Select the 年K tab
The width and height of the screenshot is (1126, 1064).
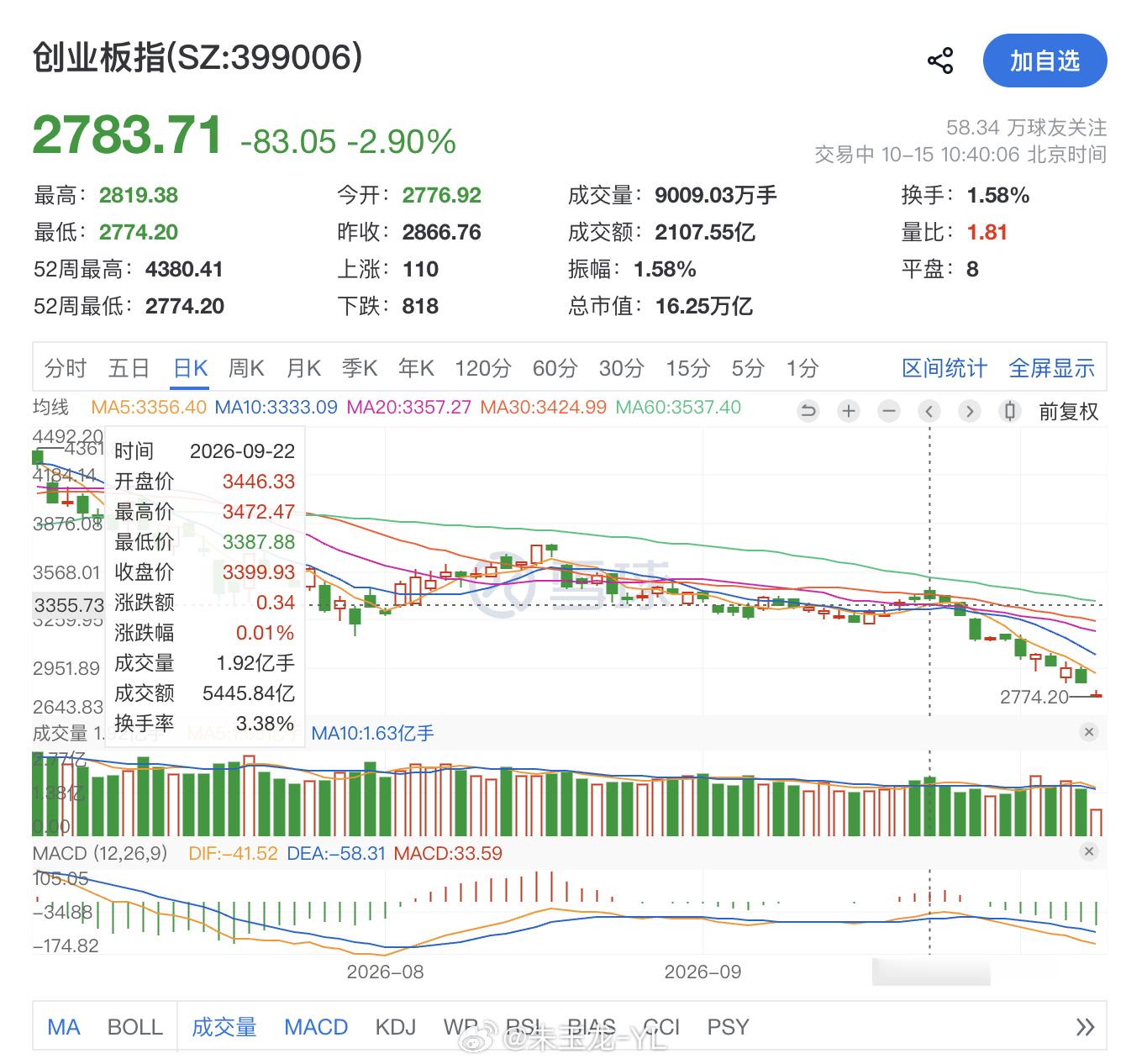(x=416, y=368)
